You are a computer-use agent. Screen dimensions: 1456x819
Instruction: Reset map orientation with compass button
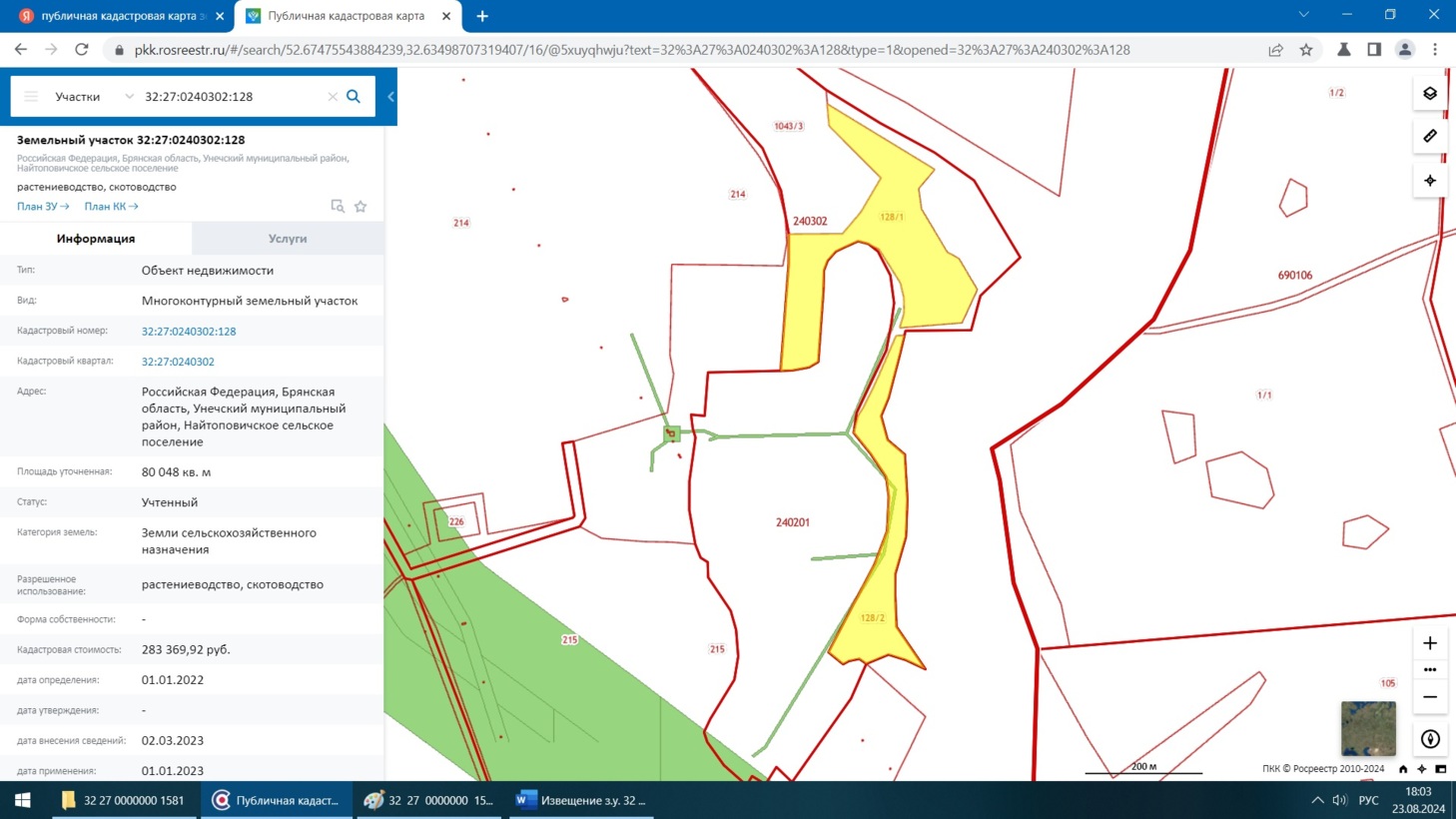point(1430,739)
